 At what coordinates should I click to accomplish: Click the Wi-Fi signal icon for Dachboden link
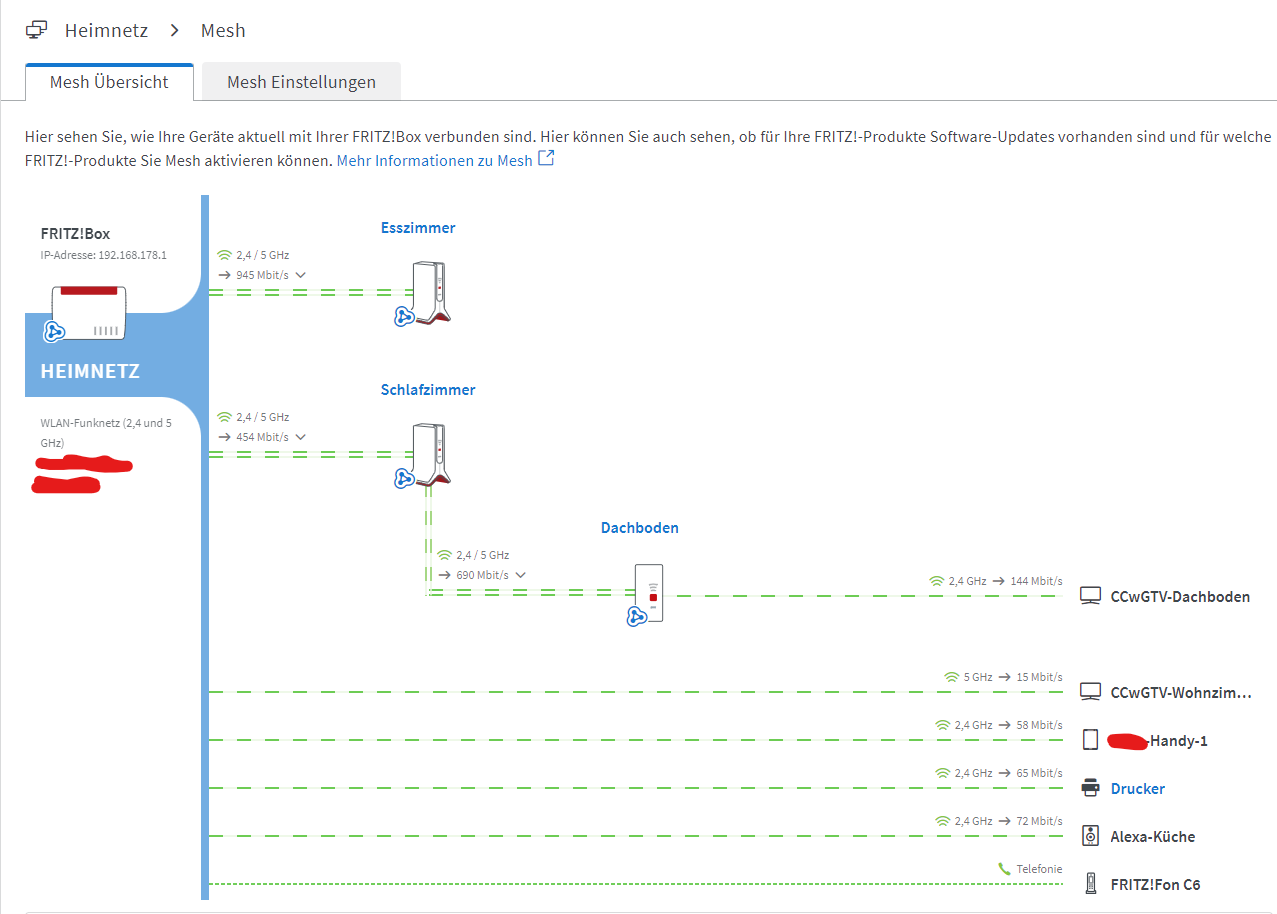click(444, 555)
